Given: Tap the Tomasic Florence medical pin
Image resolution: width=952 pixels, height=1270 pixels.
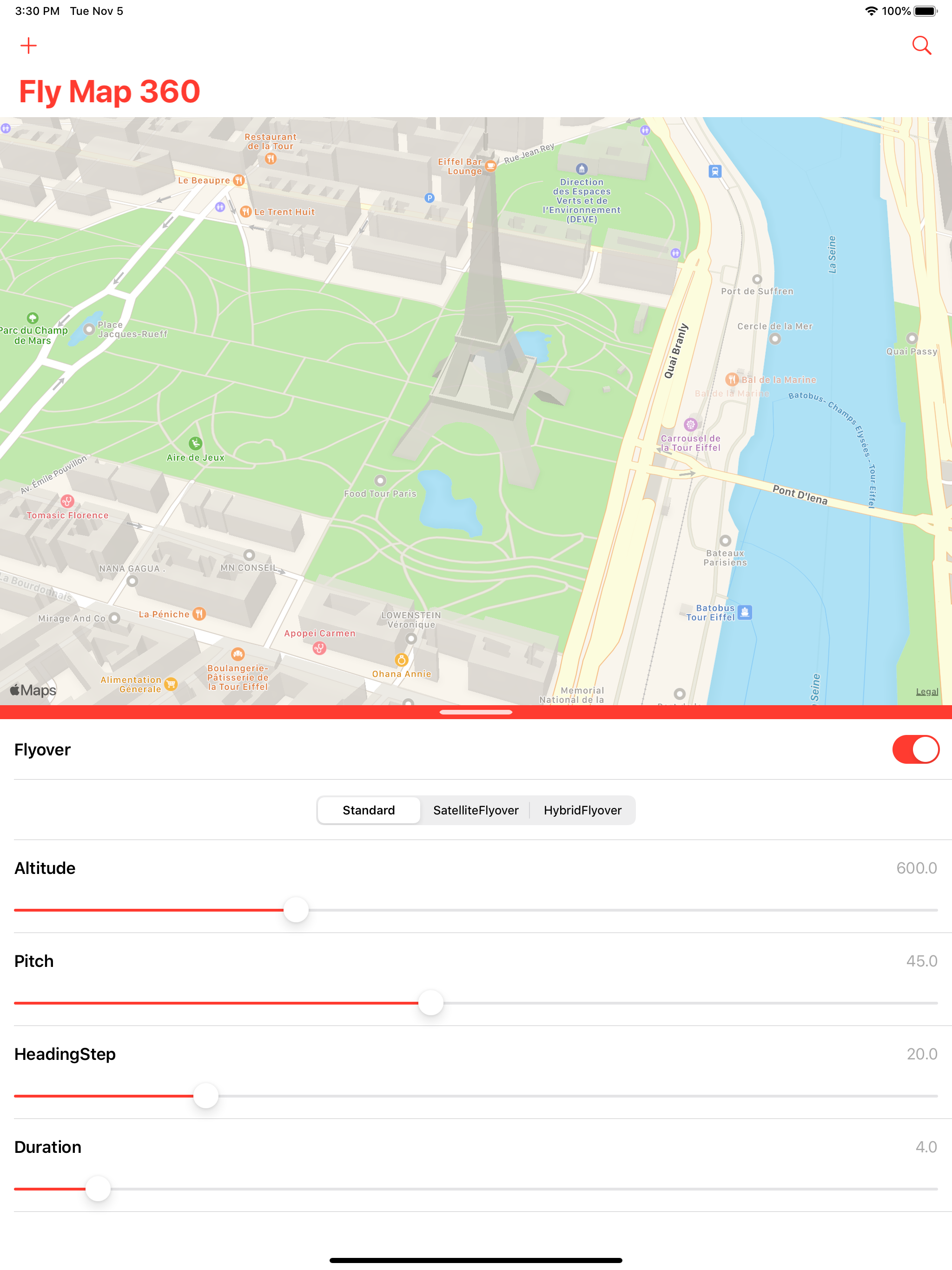Looking at the screenshot, I should point(67,502).
